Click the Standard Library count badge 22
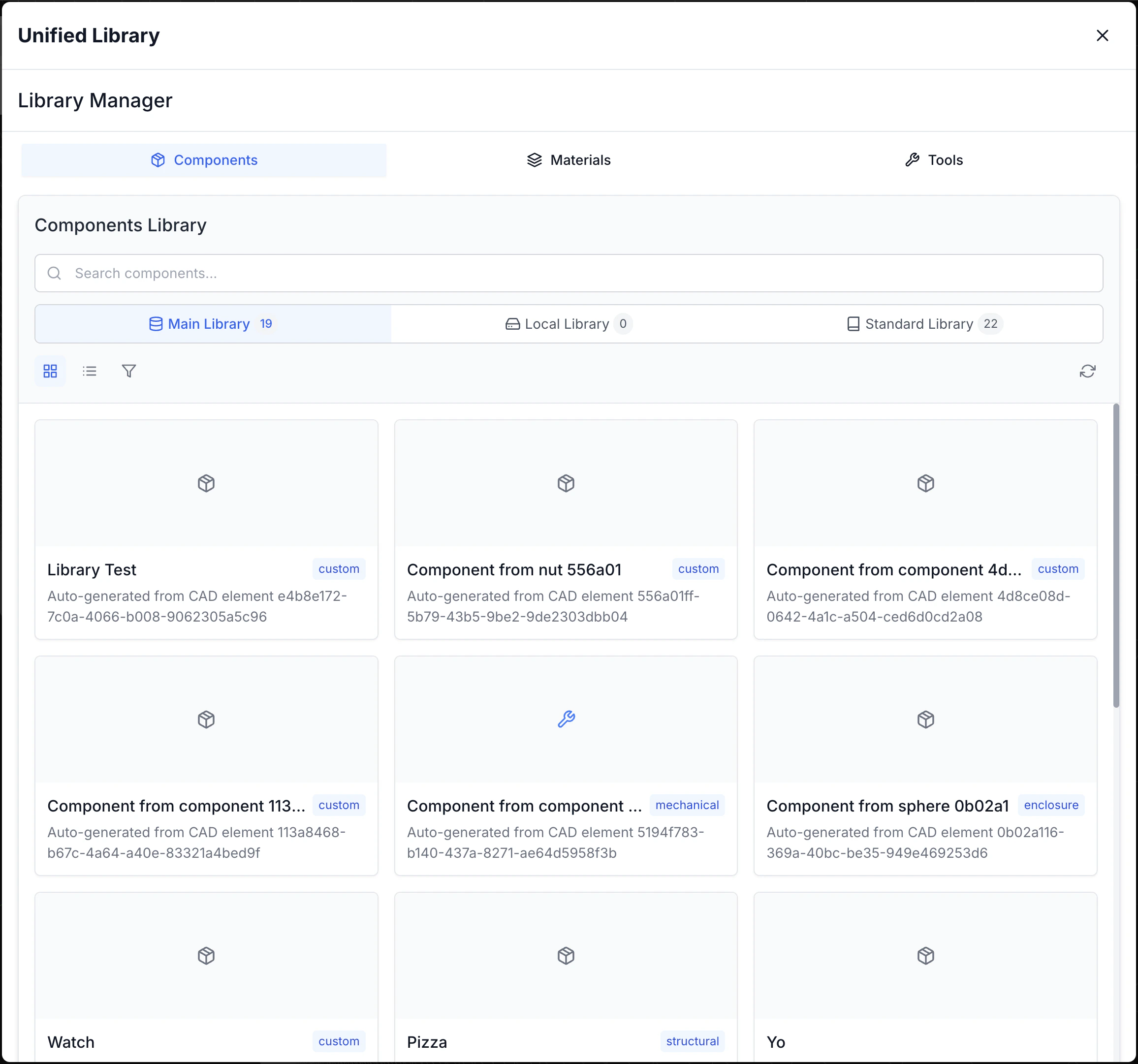The image size is (1138, 1064). (990, 324)
